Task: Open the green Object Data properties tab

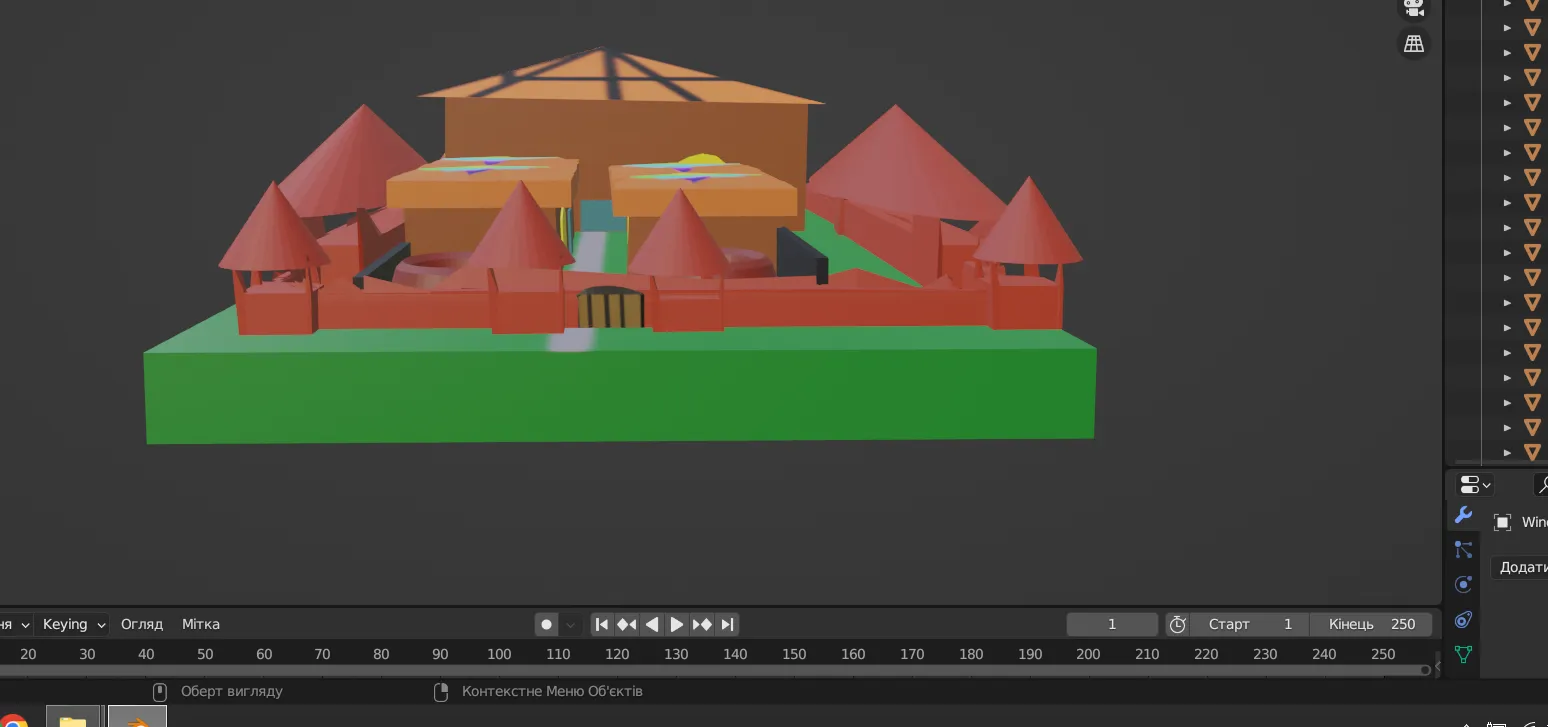Action: (x=1463, y=655)
